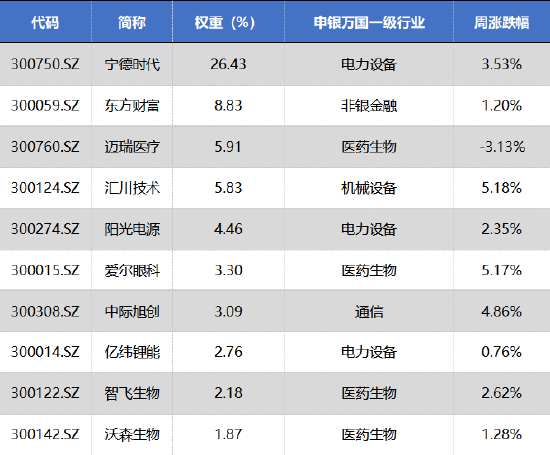Select stock code 300015.SZ
Screen dimensions: 550x455
45,270
